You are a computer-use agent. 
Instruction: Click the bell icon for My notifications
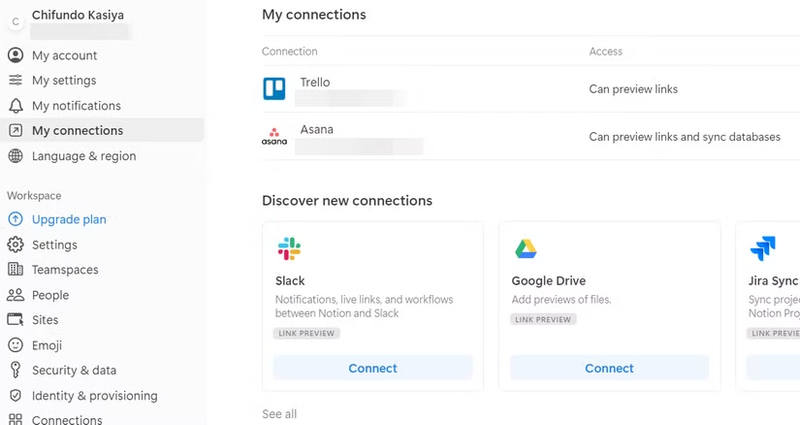coord(15,106)
